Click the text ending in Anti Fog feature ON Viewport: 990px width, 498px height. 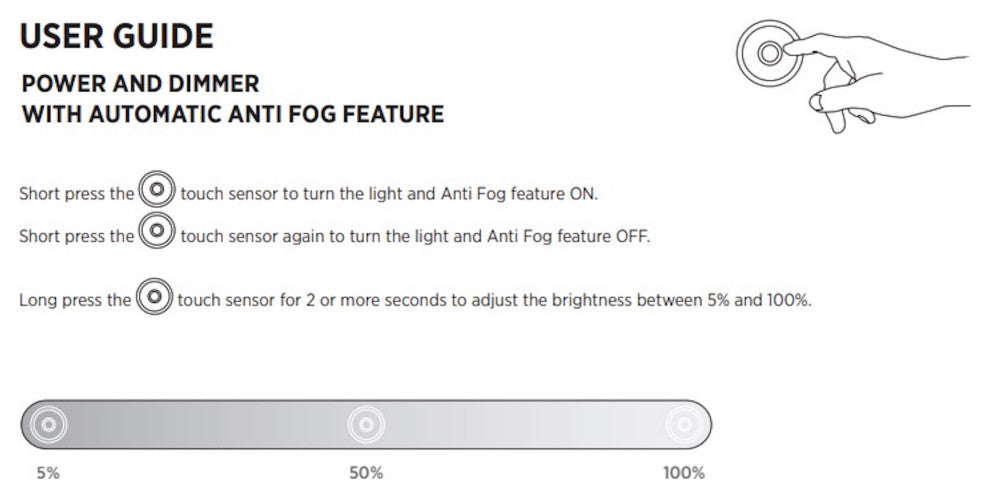pos(389,193)
